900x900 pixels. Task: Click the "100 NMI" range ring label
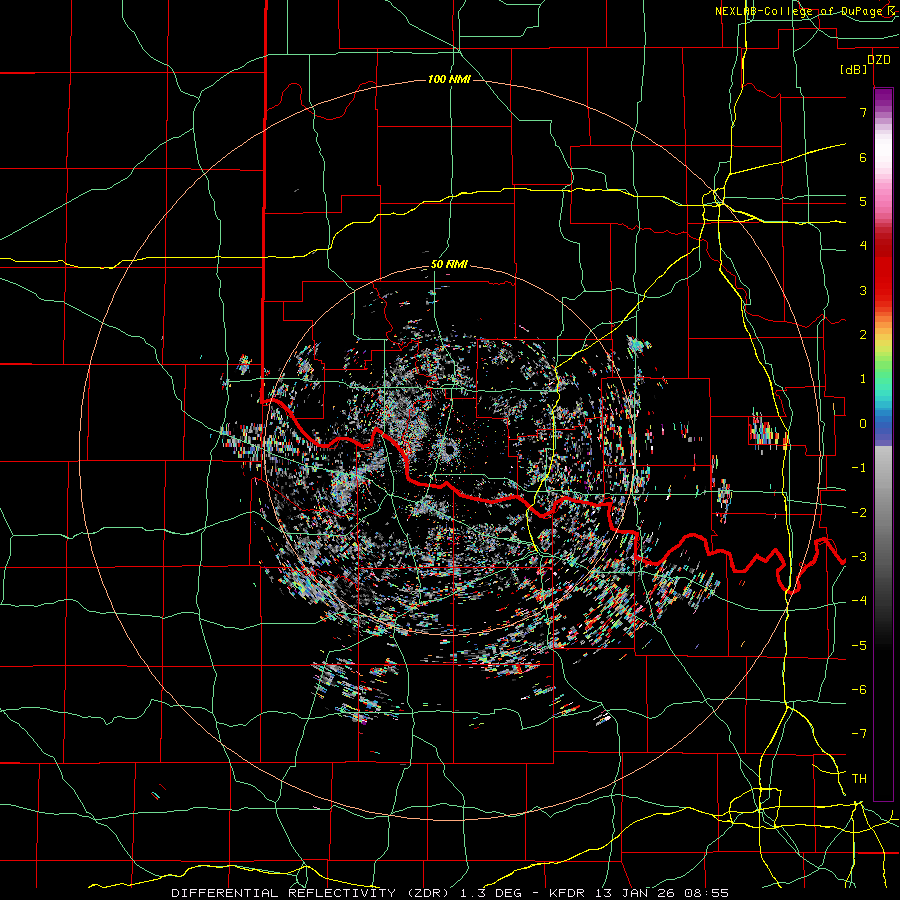click(x=449, y=79)
